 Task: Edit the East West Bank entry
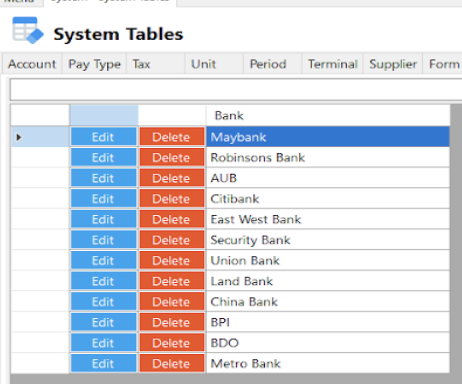pos(104,219)
